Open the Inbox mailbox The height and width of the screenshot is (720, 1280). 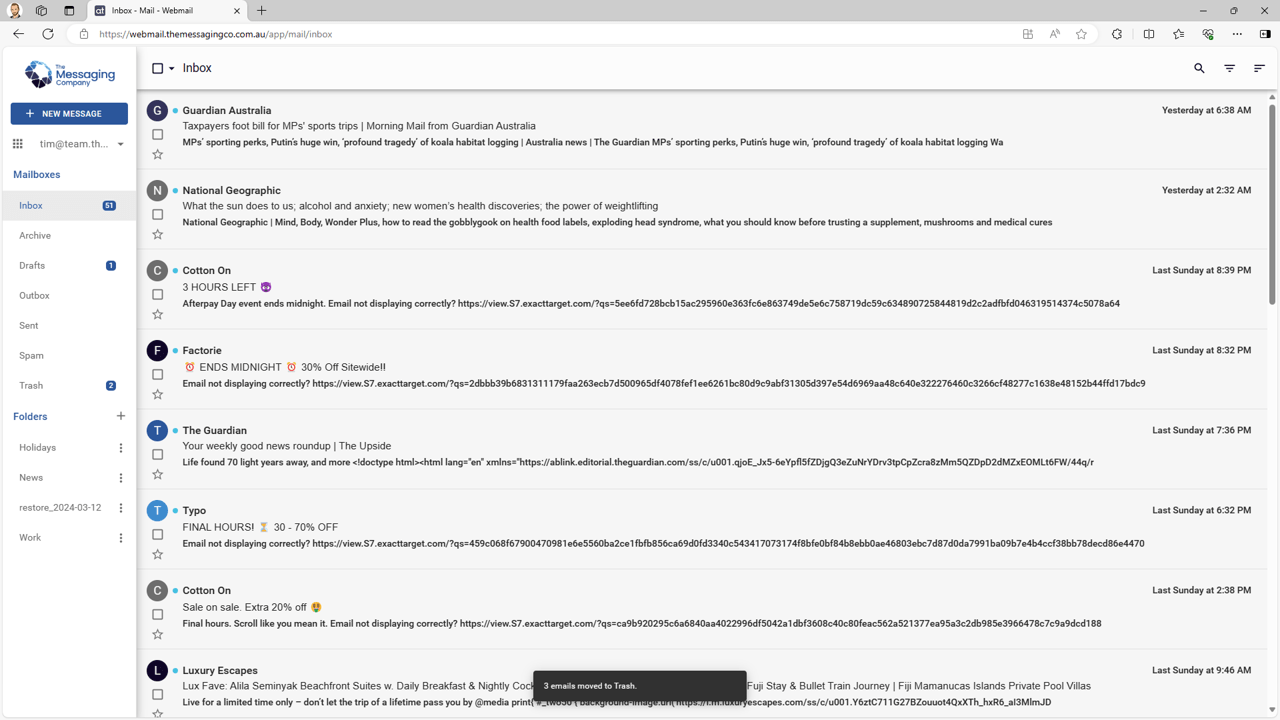click(68, 205)
